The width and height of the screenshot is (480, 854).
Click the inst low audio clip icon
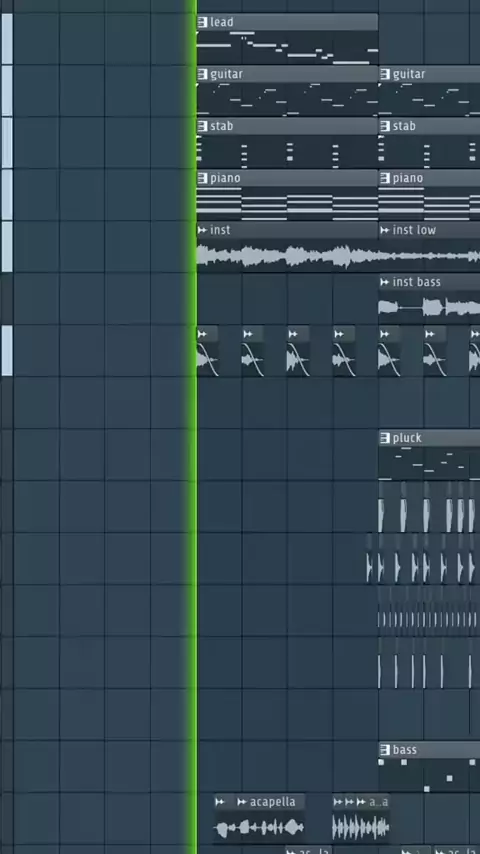(x=385, y=230)
